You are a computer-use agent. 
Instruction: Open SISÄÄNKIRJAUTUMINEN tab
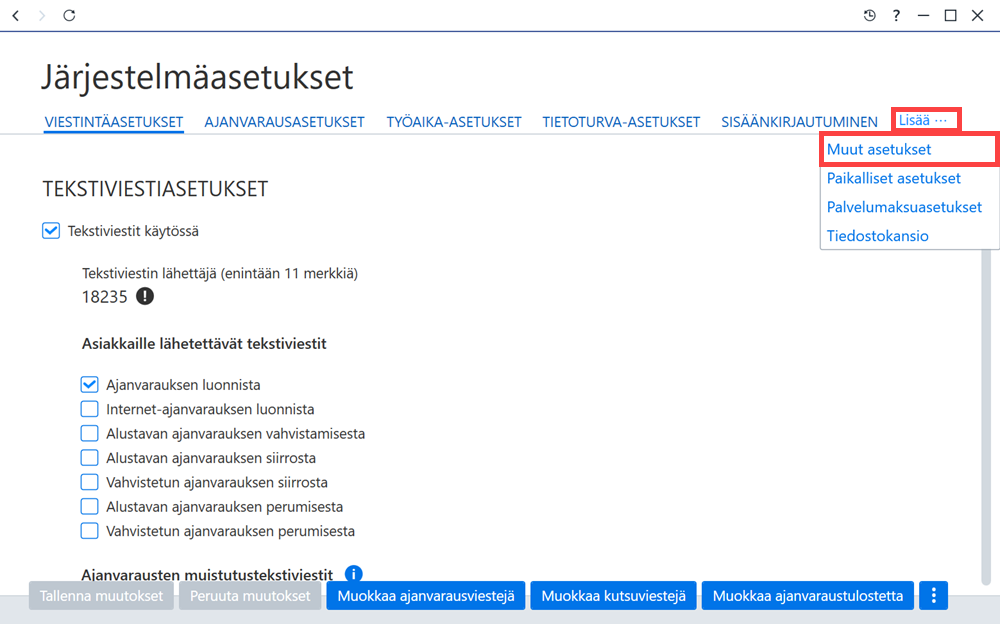pos(799,122)
